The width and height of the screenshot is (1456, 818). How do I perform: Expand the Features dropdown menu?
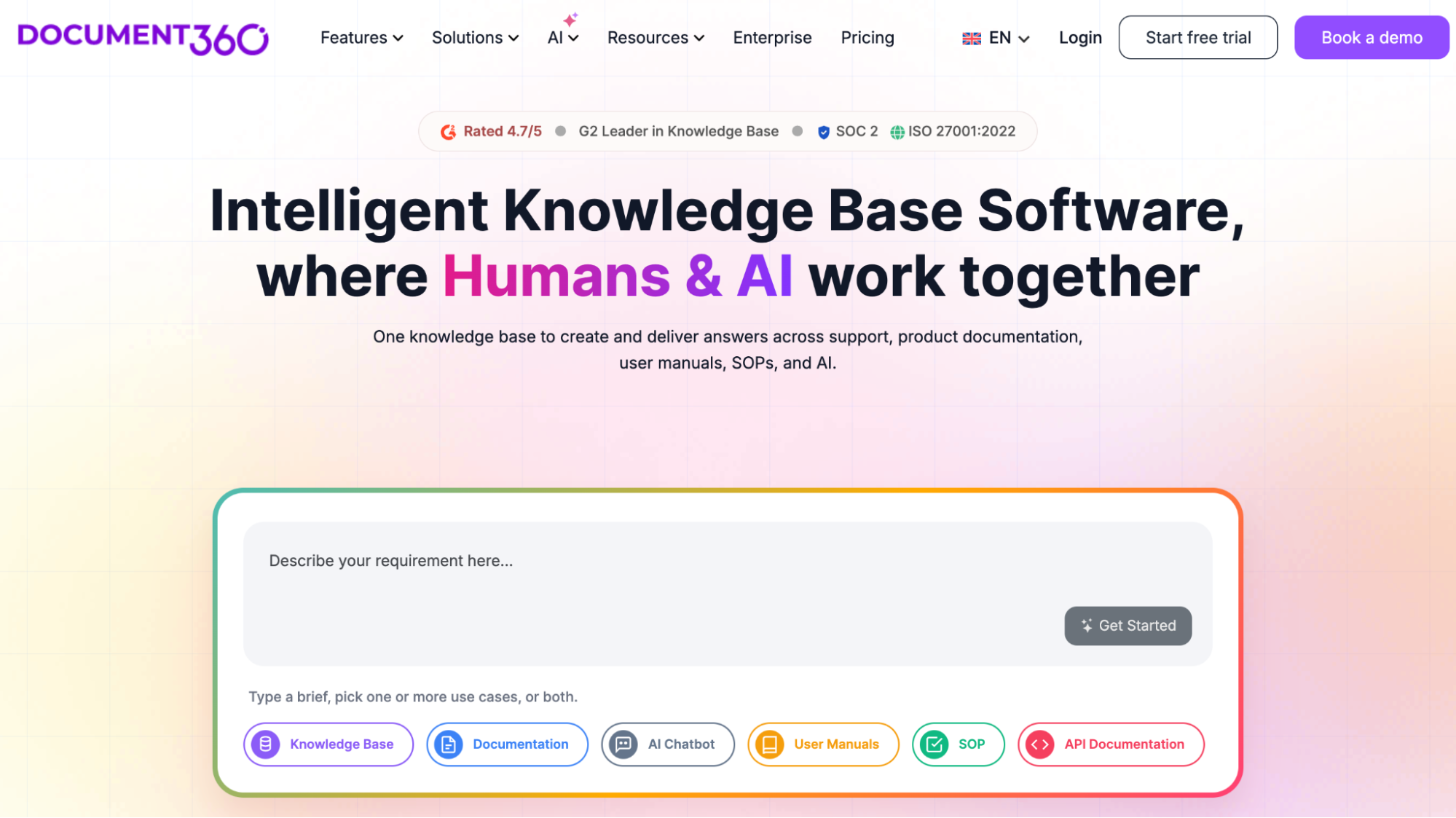[x=362, y=38]
